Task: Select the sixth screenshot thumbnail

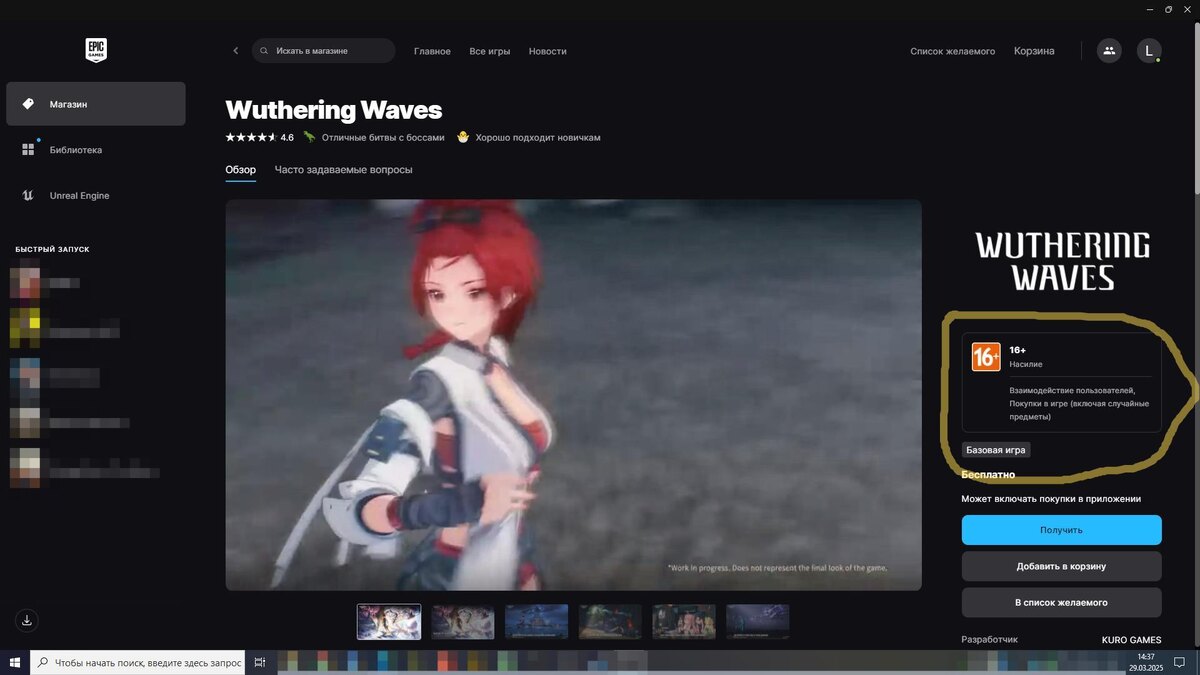Action: [758, 621]
